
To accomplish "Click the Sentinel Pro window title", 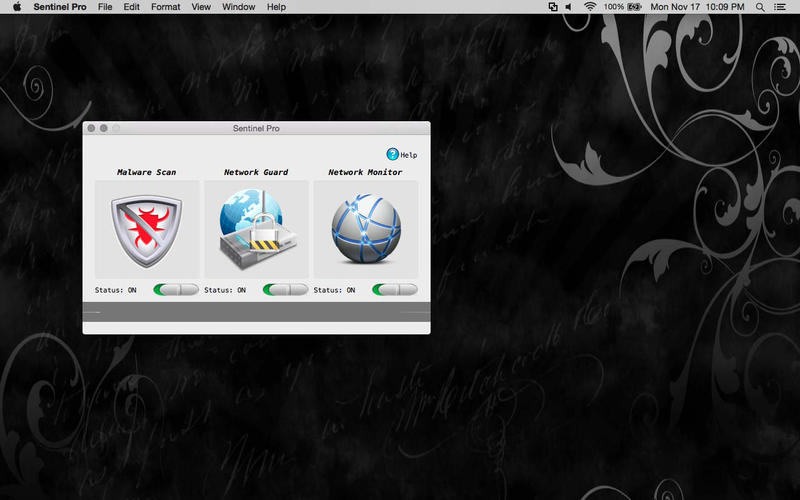I will pos(256,128).
